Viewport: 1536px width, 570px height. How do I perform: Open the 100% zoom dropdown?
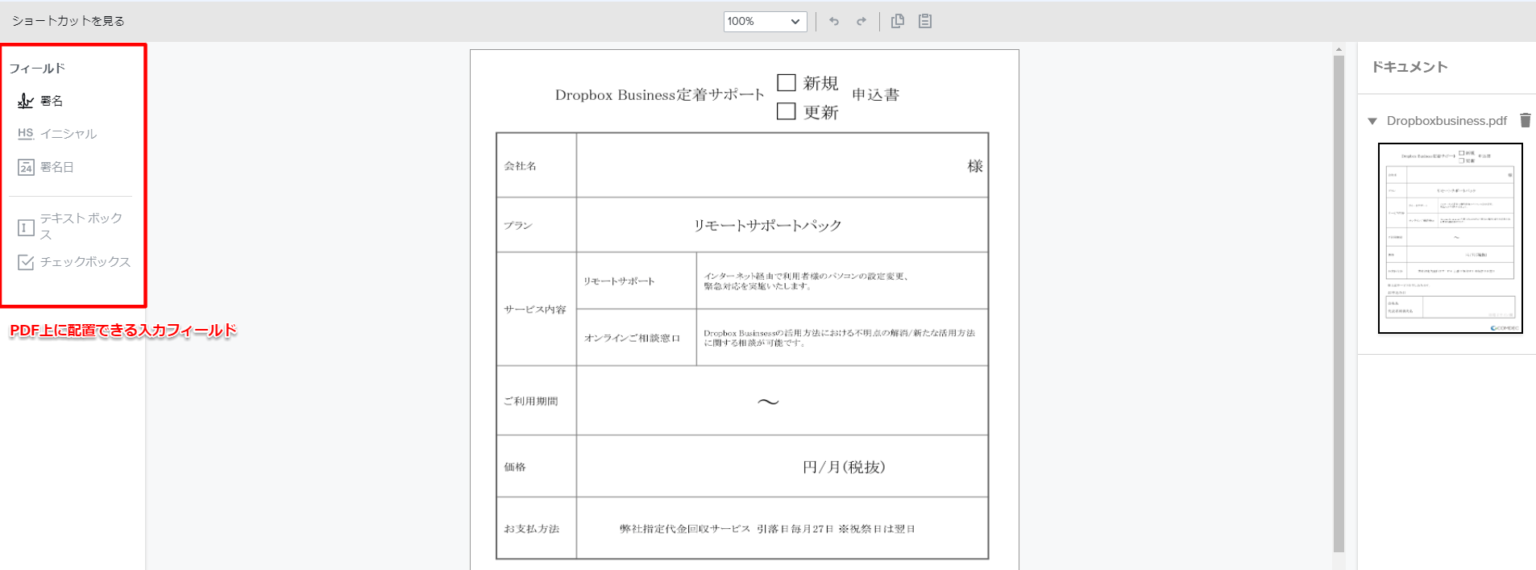tap(765, 21)
